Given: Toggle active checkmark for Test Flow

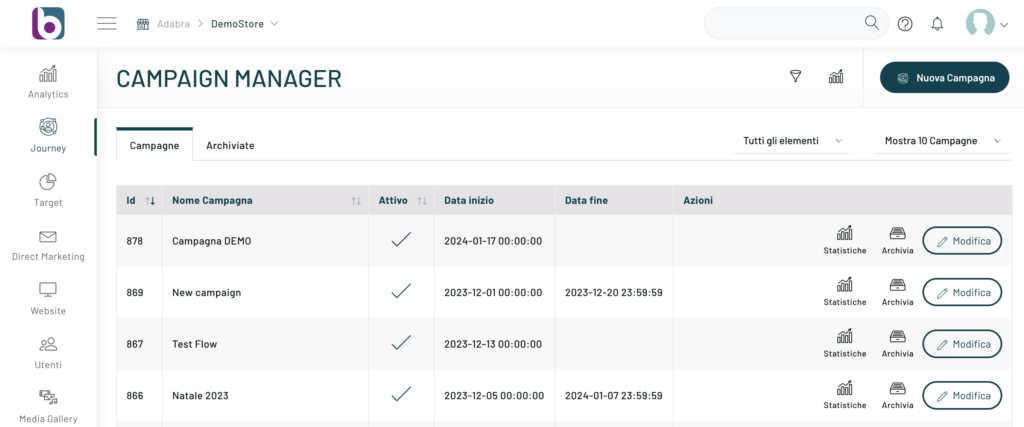Looking at the screenshot, I should (401, 343).
